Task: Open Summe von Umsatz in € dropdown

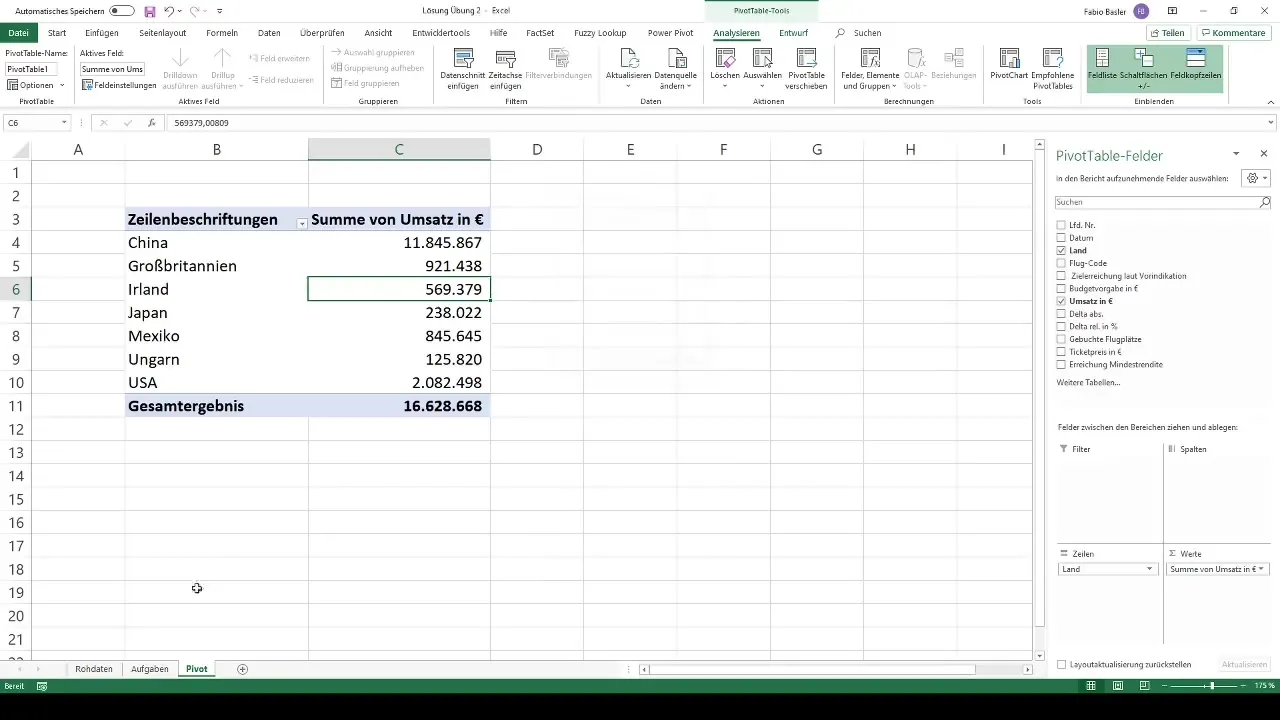Action: click(x=1261, y=569)
